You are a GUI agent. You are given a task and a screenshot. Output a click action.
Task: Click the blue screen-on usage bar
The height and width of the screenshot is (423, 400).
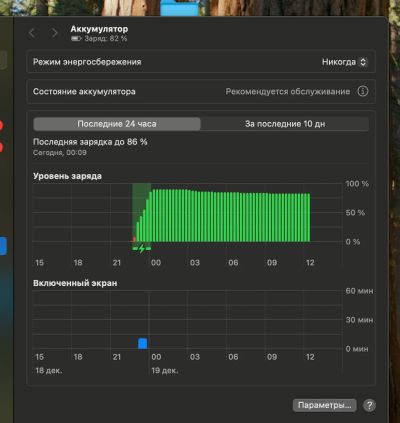click(143, 343)
